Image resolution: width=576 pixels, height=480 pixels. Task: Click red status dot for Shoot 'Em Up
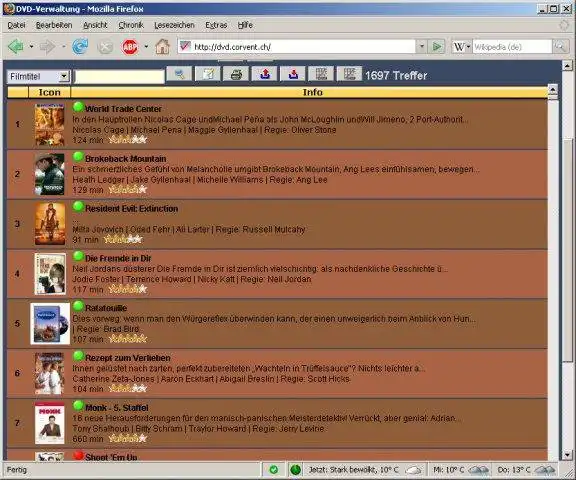click(78, 455)
